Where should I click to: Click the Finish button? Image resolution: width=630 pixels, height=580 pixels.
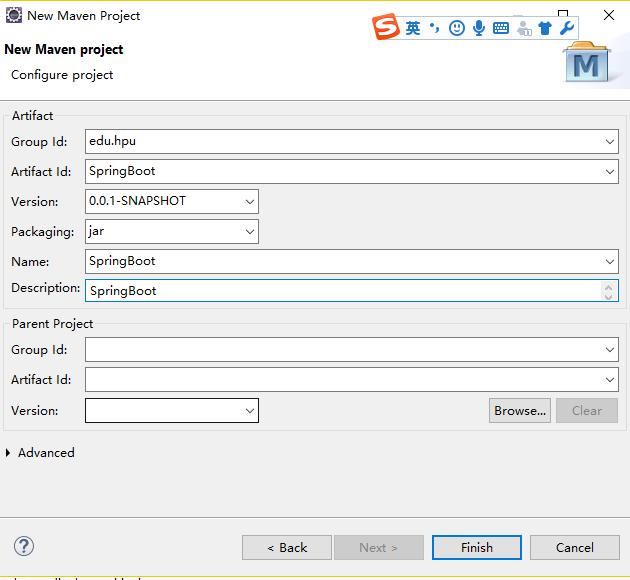[477, 547]
